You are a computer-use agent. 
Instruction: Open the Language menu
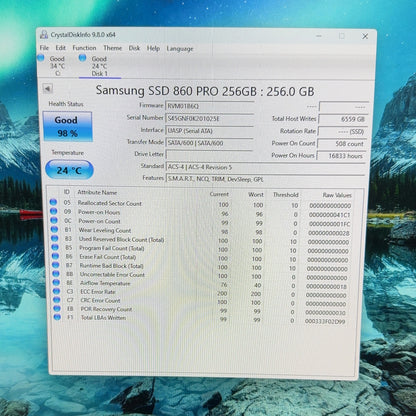tap(180, 49)
